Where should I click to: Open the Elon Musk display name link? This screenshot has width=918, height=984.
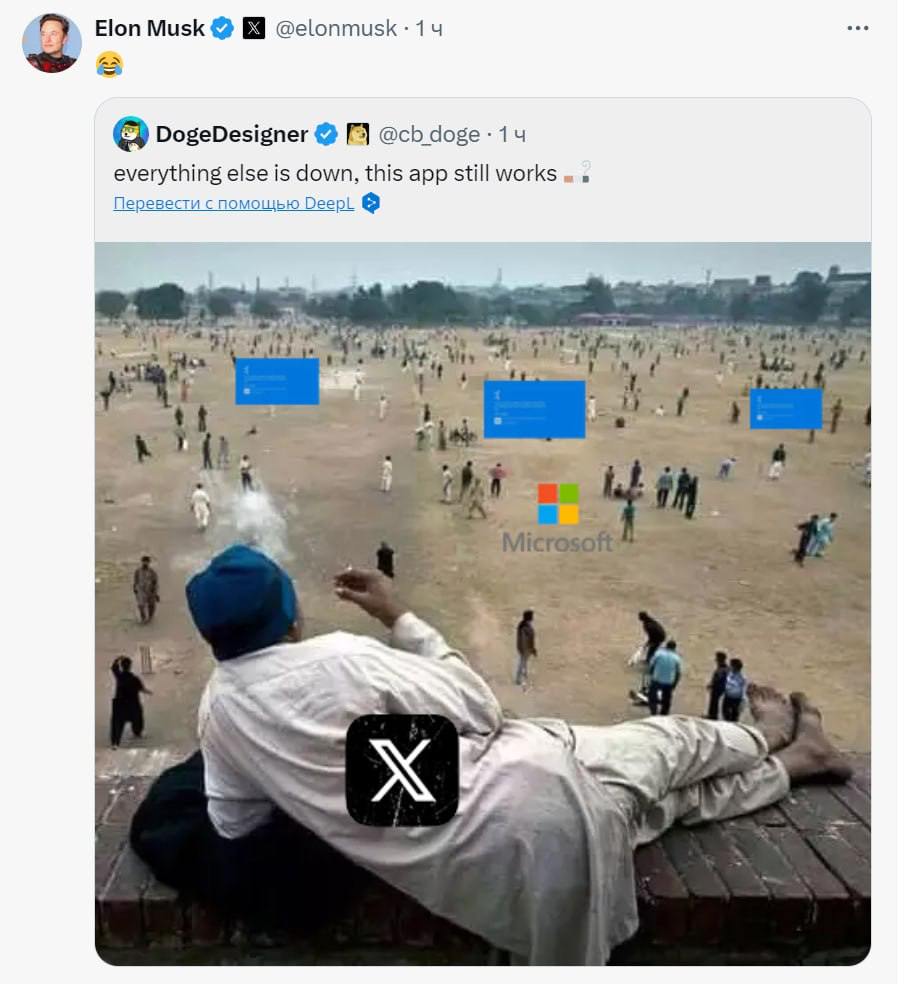tap(149, 29)
